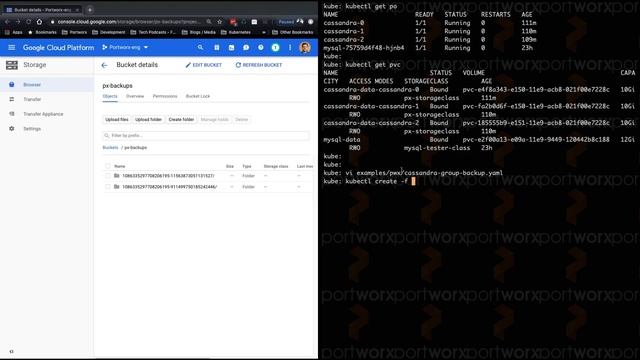Click the feedback chat icon in header

point(246,47)
